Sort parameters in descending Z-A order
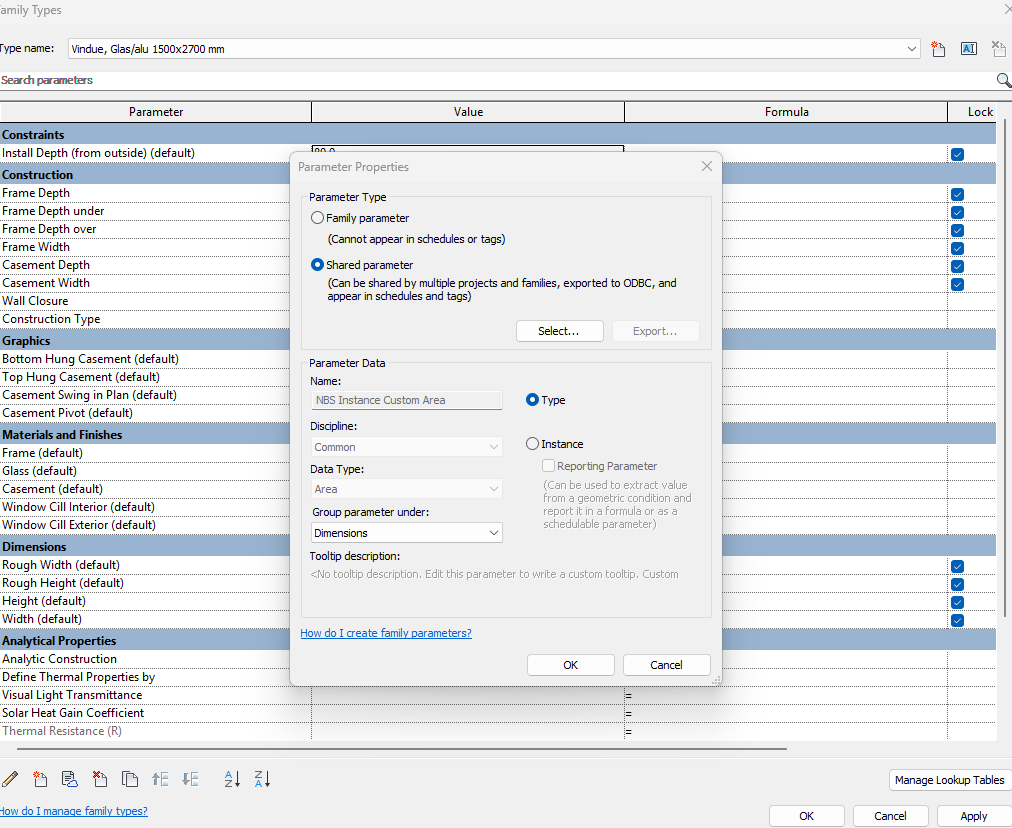1012x828 pixels. [x=262, y=779]
